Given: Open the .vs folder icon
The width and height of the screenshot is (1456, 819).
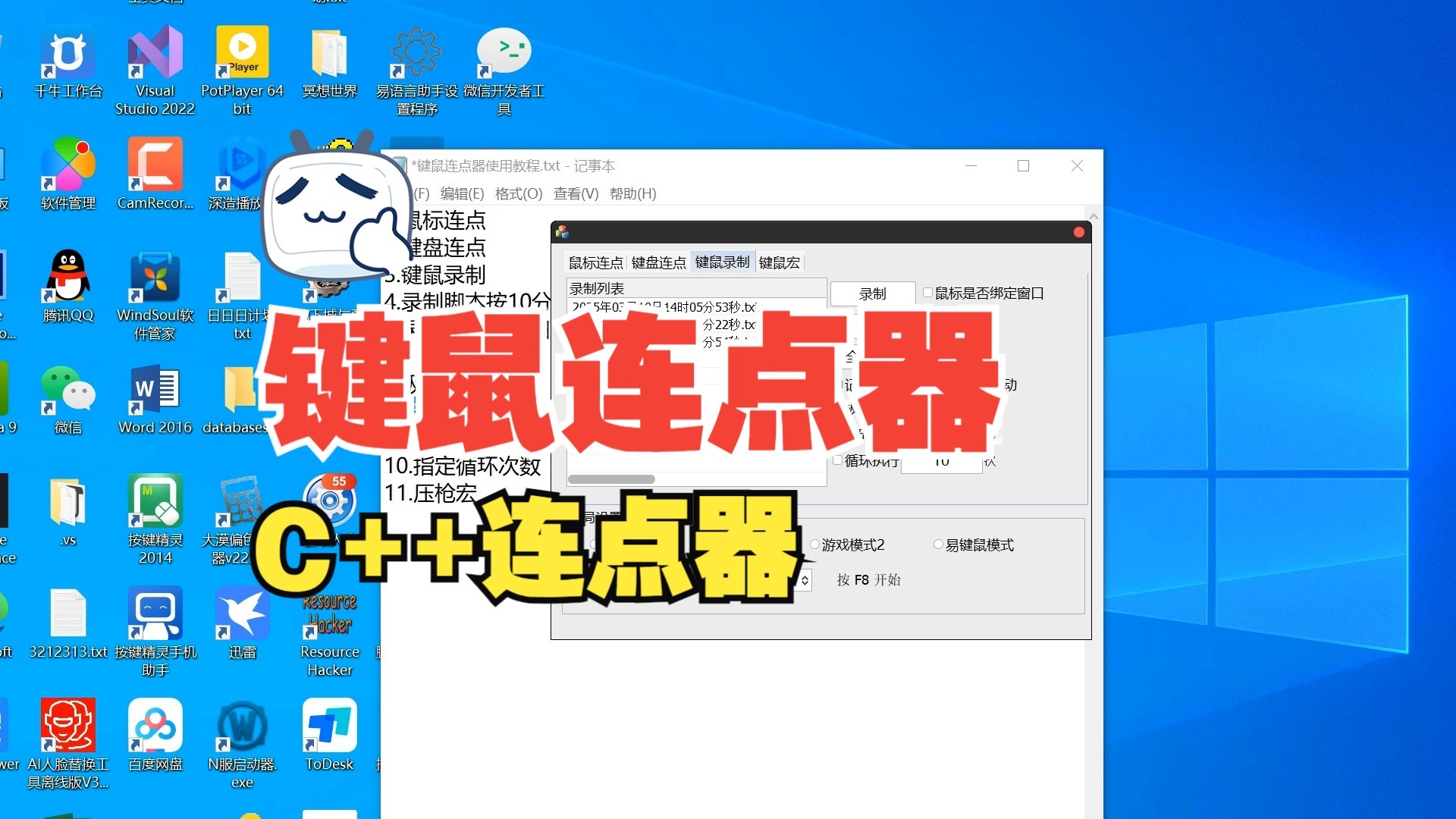Looking at the screenshot, I should pyautogui.click(x=68, y=512).
